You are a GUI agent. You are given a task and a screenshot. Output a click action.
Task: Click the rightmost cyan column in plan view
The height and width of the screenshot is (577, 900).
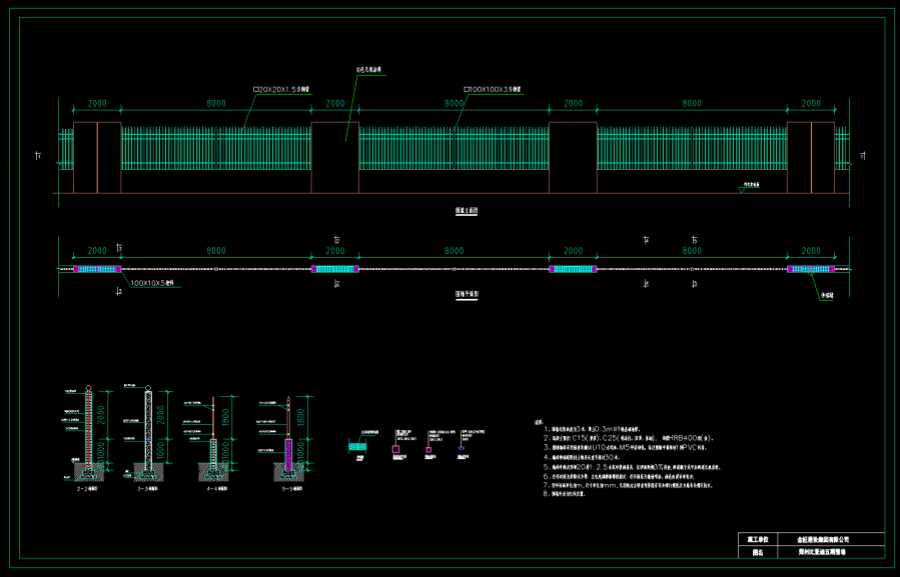pyautogui.click(x=810, y=269)
